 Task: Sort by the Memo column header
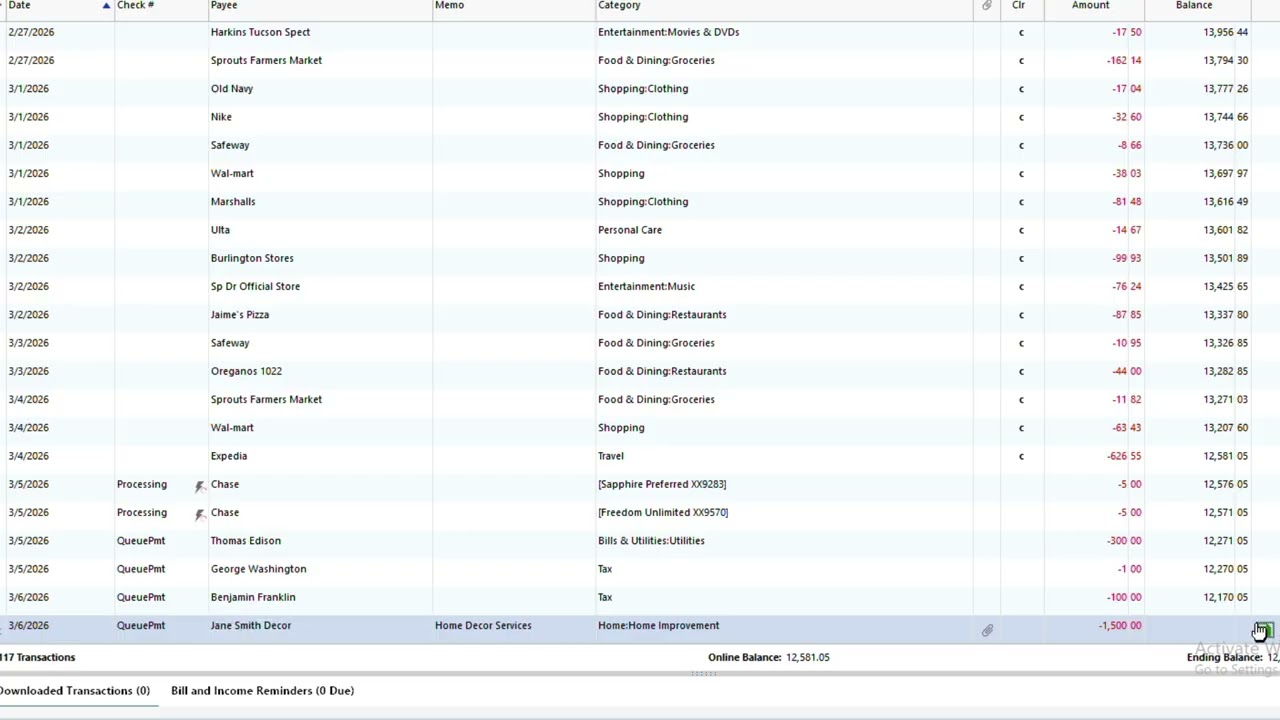tap(449, 5)
